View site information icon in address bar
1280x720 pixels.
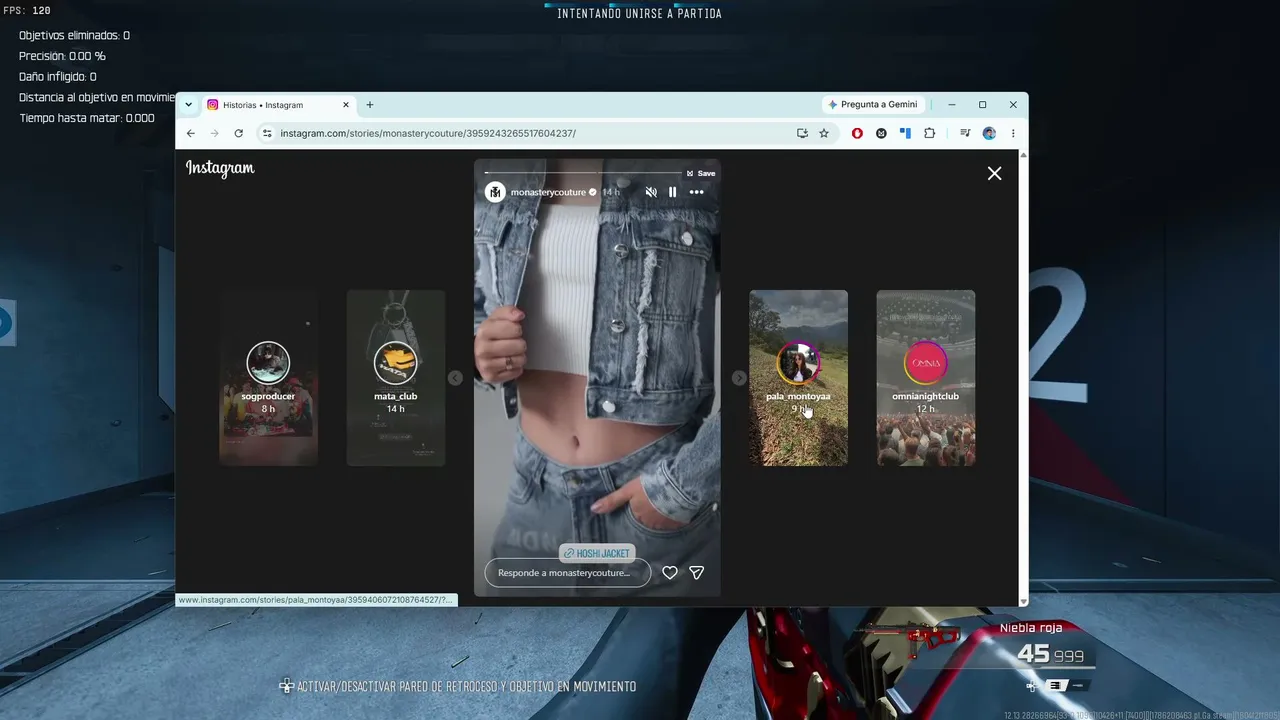266,133
